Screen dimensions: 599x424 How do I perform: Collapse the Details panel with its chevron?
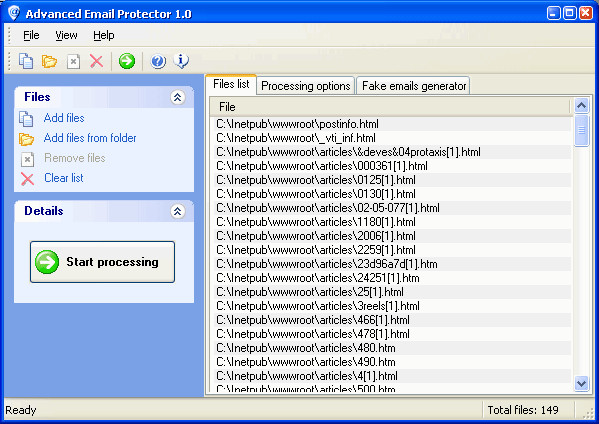point(177,211)
